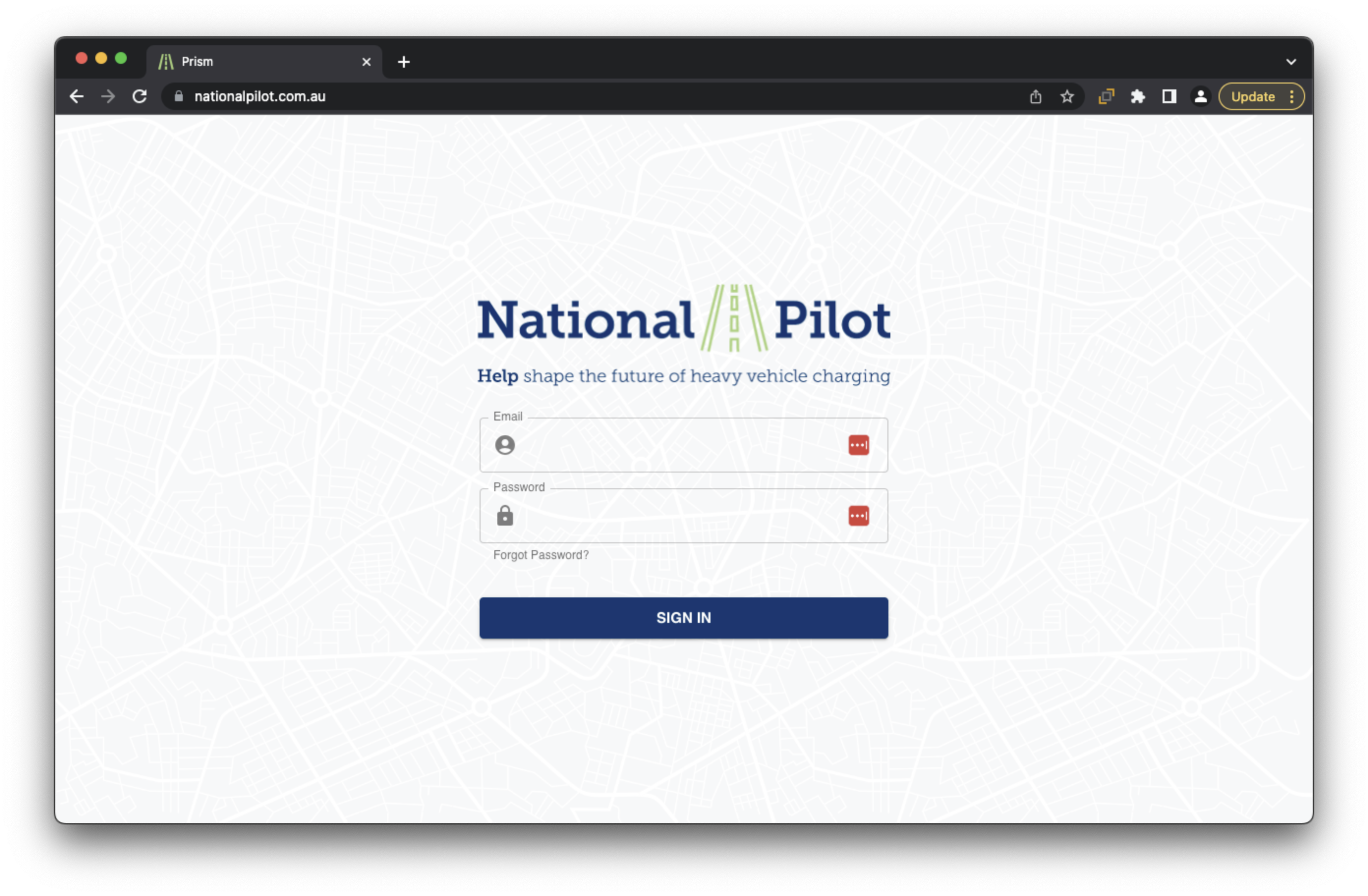
Task: Bookmark page using the star icon
Action: (x=1067, y=97)
